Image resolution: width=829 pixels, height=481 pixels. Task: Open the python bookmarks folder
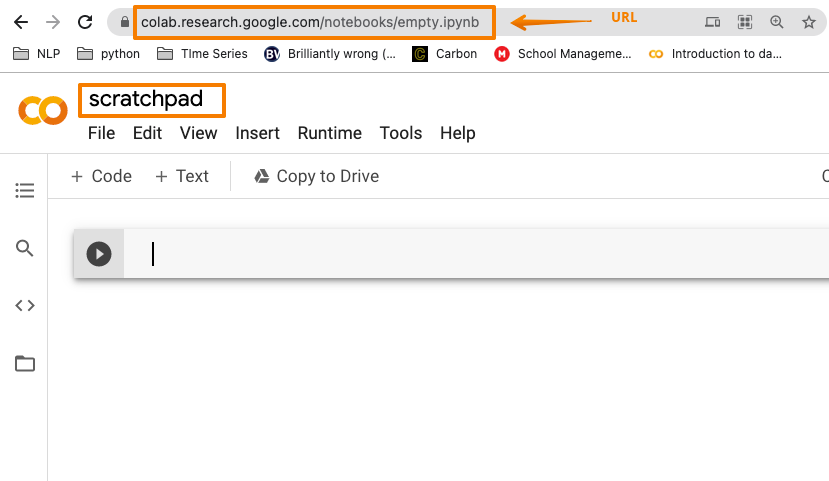[108, 54]
